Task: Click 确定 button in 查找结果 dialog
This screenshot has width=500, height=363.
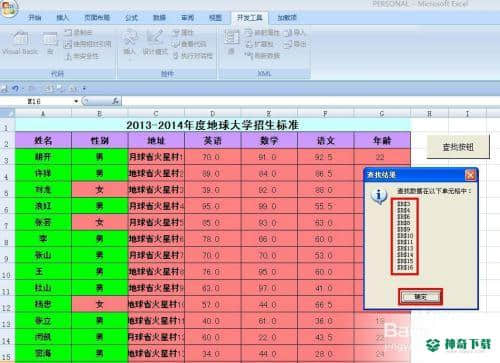Action: coord(420,297)
